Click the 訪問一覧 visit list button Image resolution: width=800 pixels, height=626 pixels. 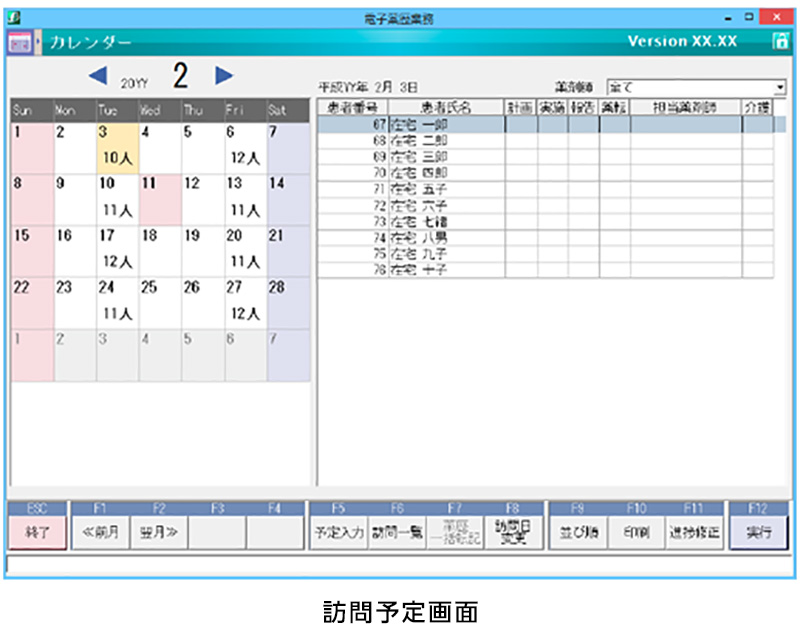tap(397, 531)
